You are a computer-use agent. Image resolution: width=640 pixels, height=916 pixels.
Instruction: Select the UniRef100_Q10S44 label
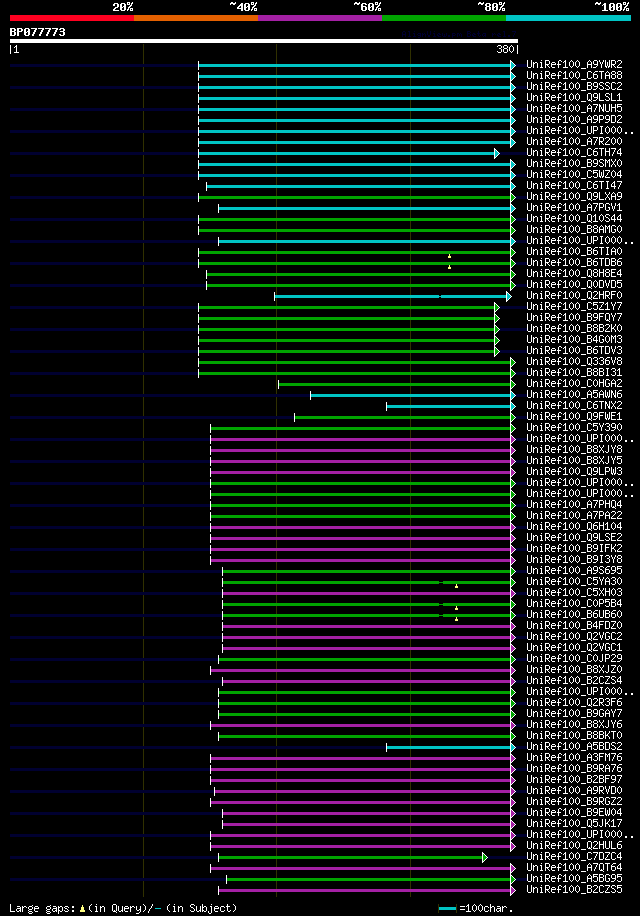tap(574, 218)
